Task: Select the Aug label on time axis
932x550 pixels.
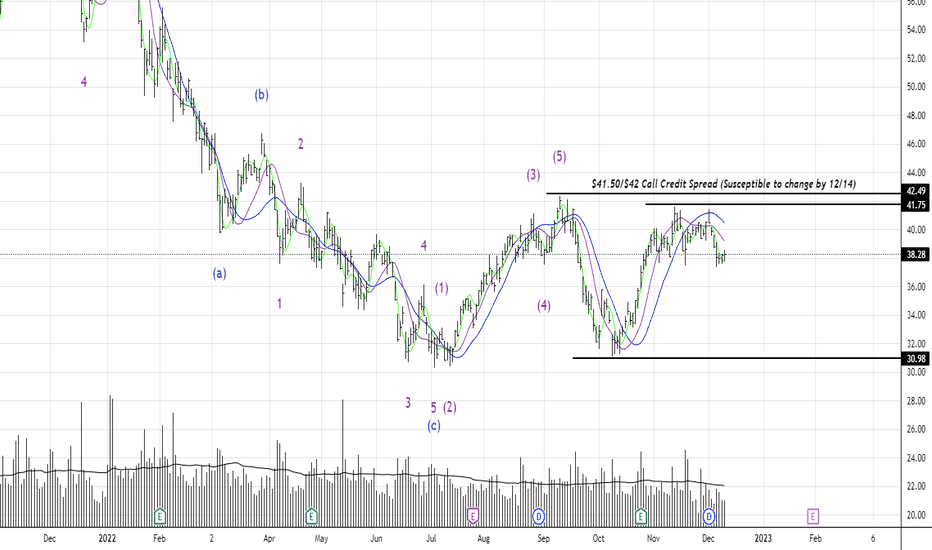Action: [484, 539]
